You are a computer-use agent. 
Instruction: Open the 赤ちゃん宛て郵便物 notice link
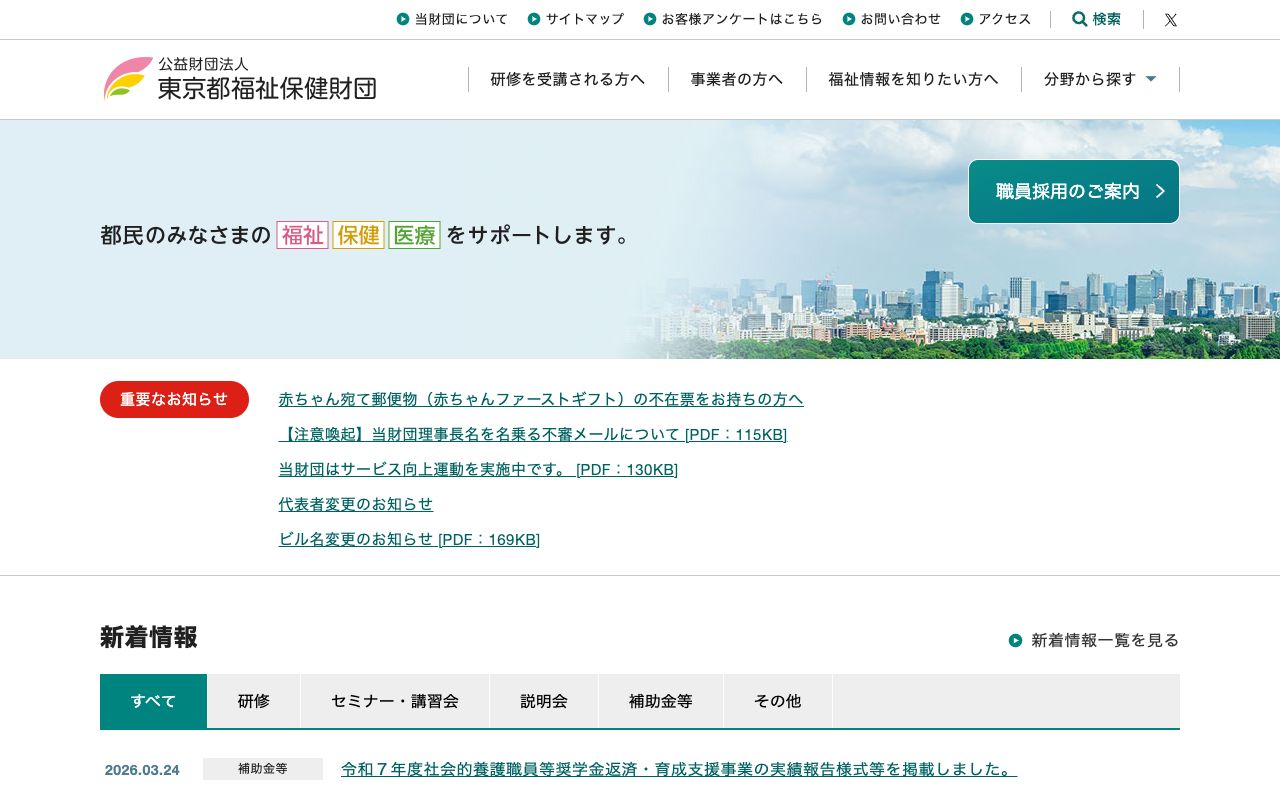tap(540, 399)
